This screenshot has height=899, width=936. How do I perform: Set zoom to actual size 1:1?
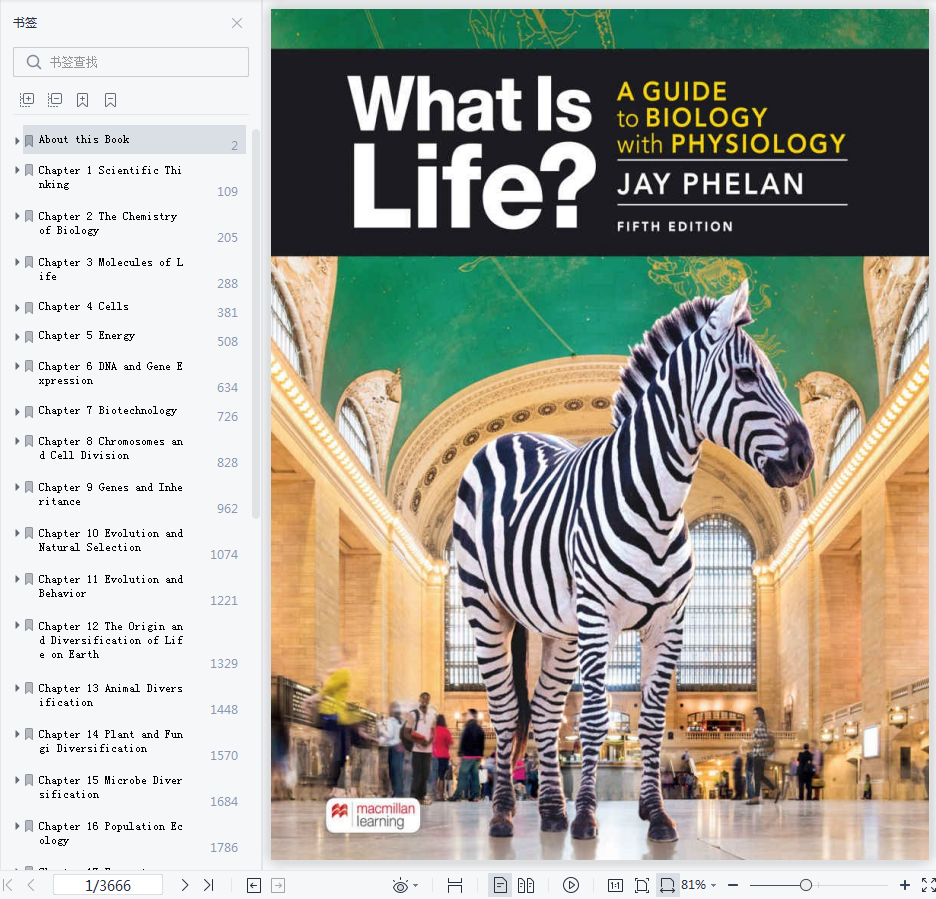coord(615,885)
